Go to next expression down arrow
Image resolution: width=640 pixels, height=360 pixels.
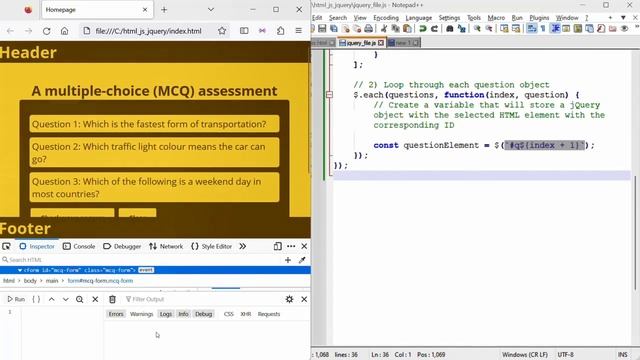[66, 299]
